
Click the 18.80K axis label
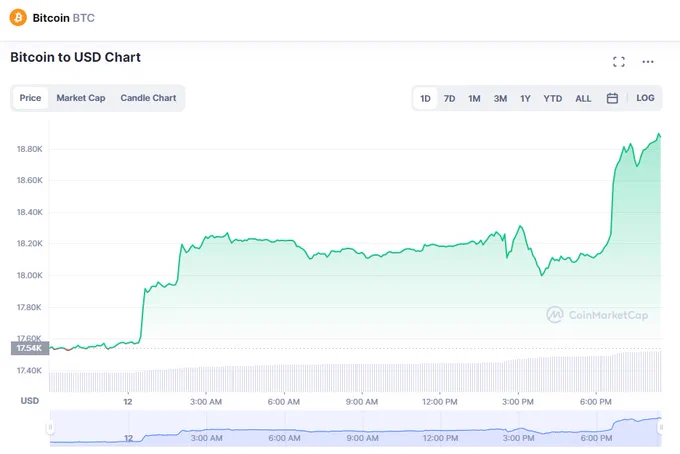[x=29, y=149]
